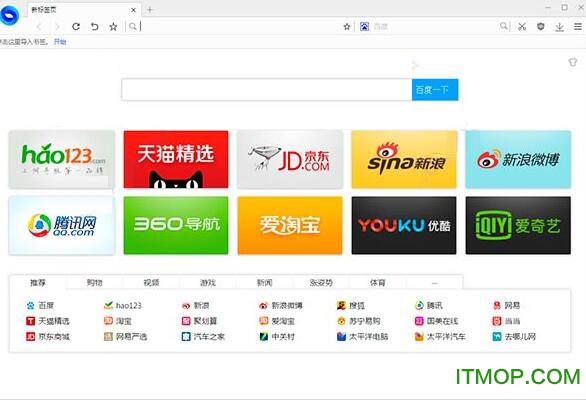The width and height of the screenshot is (586, 402).
Task: Open the JD.COM 京东 tile
Action: (290, 159)
